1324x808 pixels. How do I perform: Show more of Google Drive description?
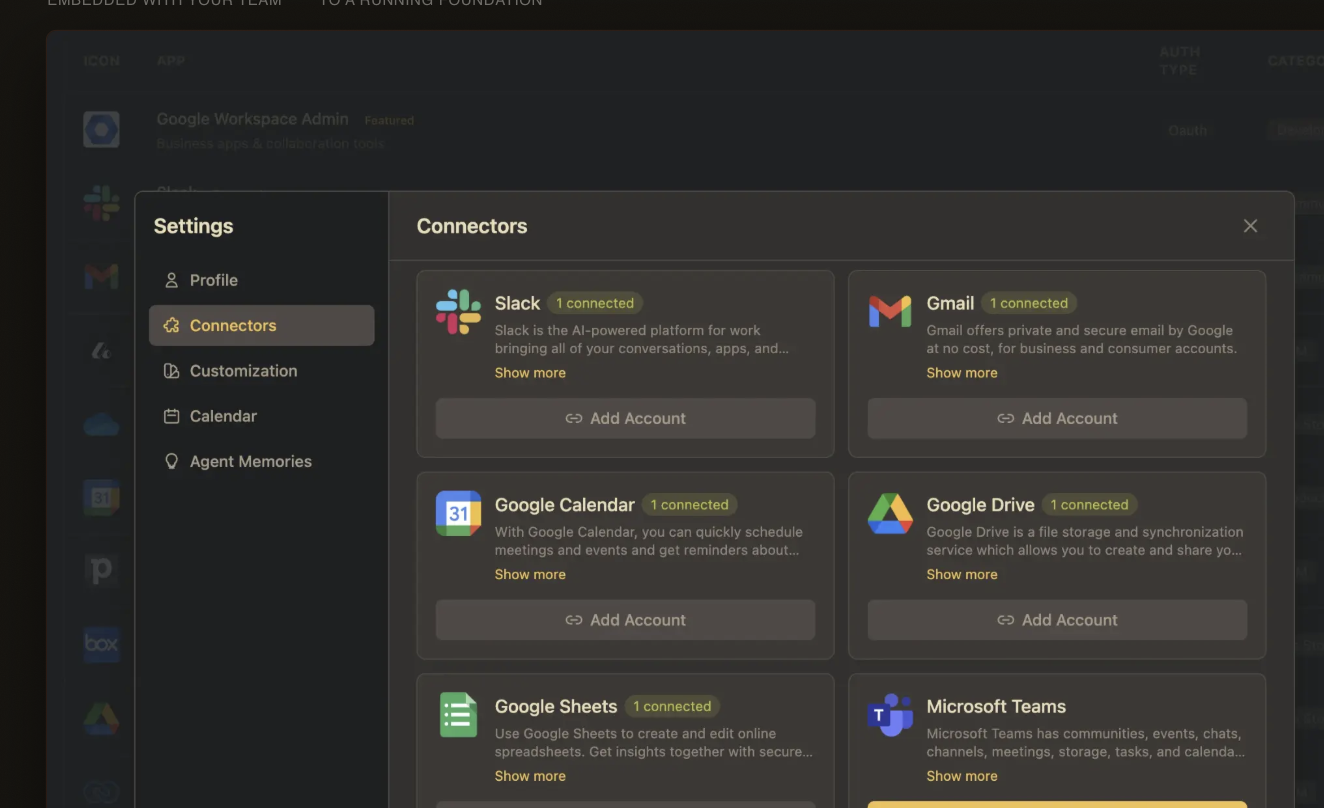(x=962, y=574)
